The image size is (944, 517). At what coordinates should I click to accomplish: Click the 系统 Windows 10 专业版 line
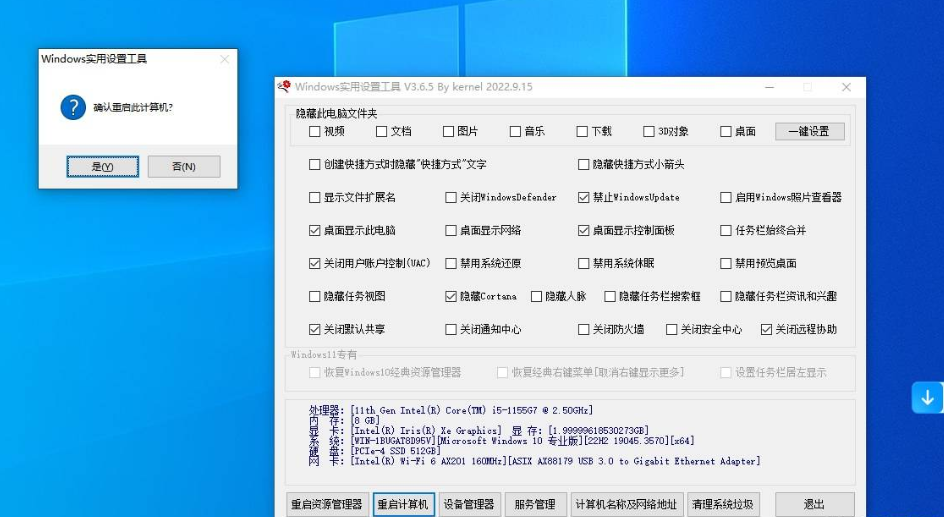coord(502,441)
